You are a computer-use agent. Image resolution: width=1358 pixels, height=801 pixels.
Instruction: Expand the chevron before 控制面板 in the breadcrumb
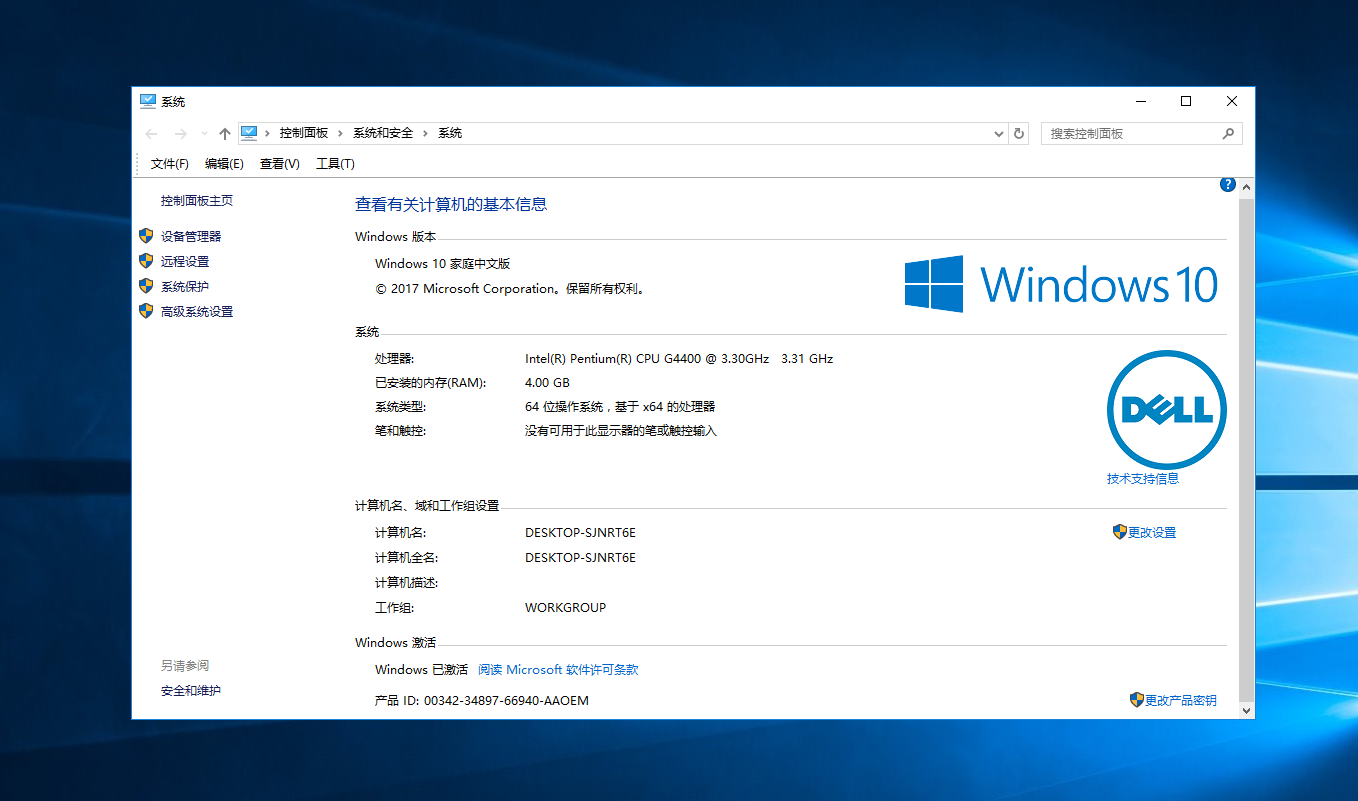[267, 133]
